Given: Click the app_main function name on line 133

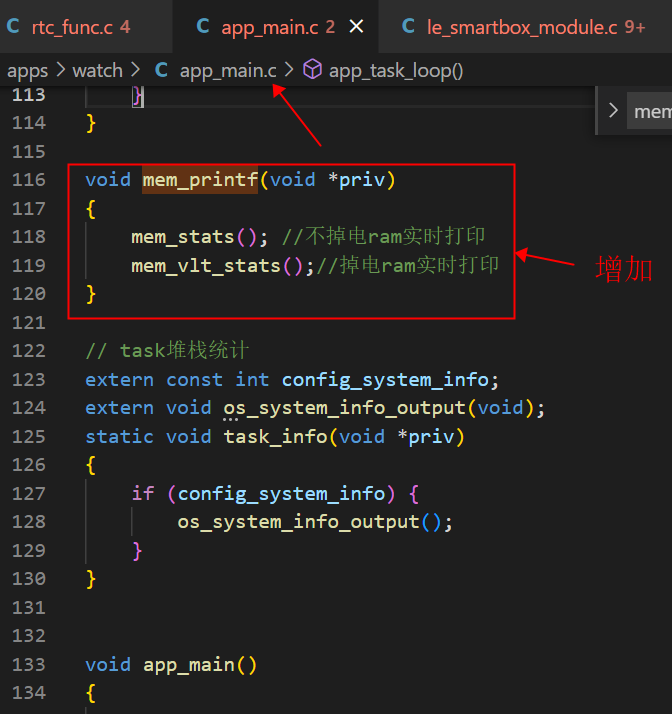Looking at the screenshot, I should click(x=189, y=665).
